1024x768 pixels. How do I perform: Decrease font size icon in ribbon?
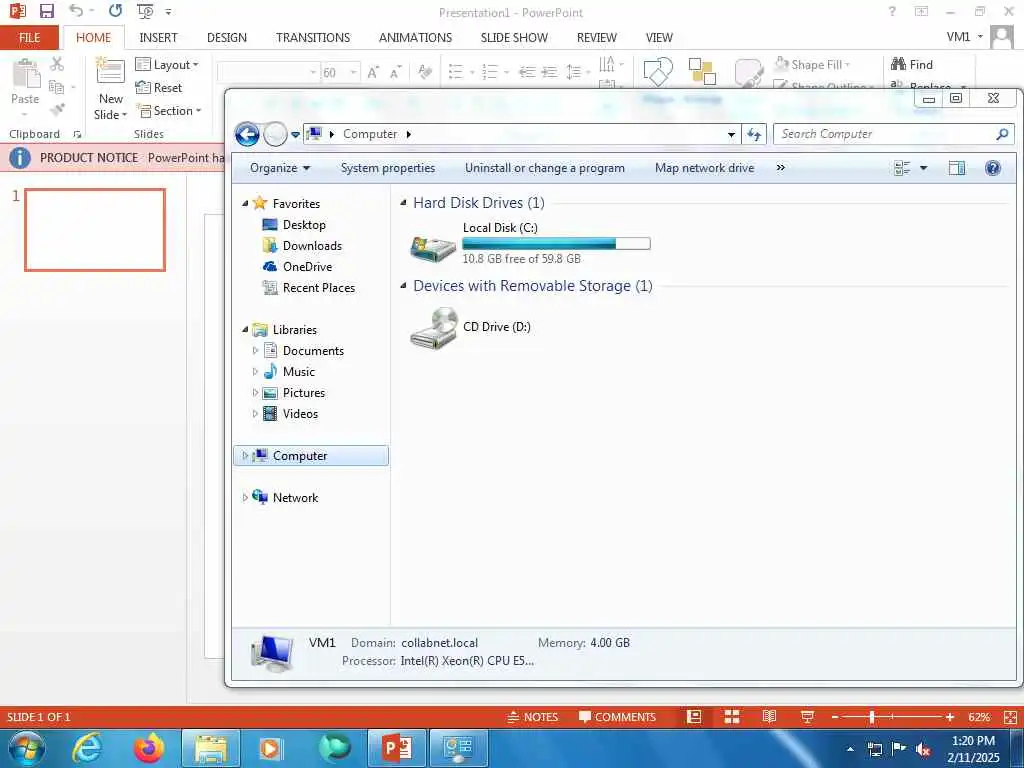point(395,72)
